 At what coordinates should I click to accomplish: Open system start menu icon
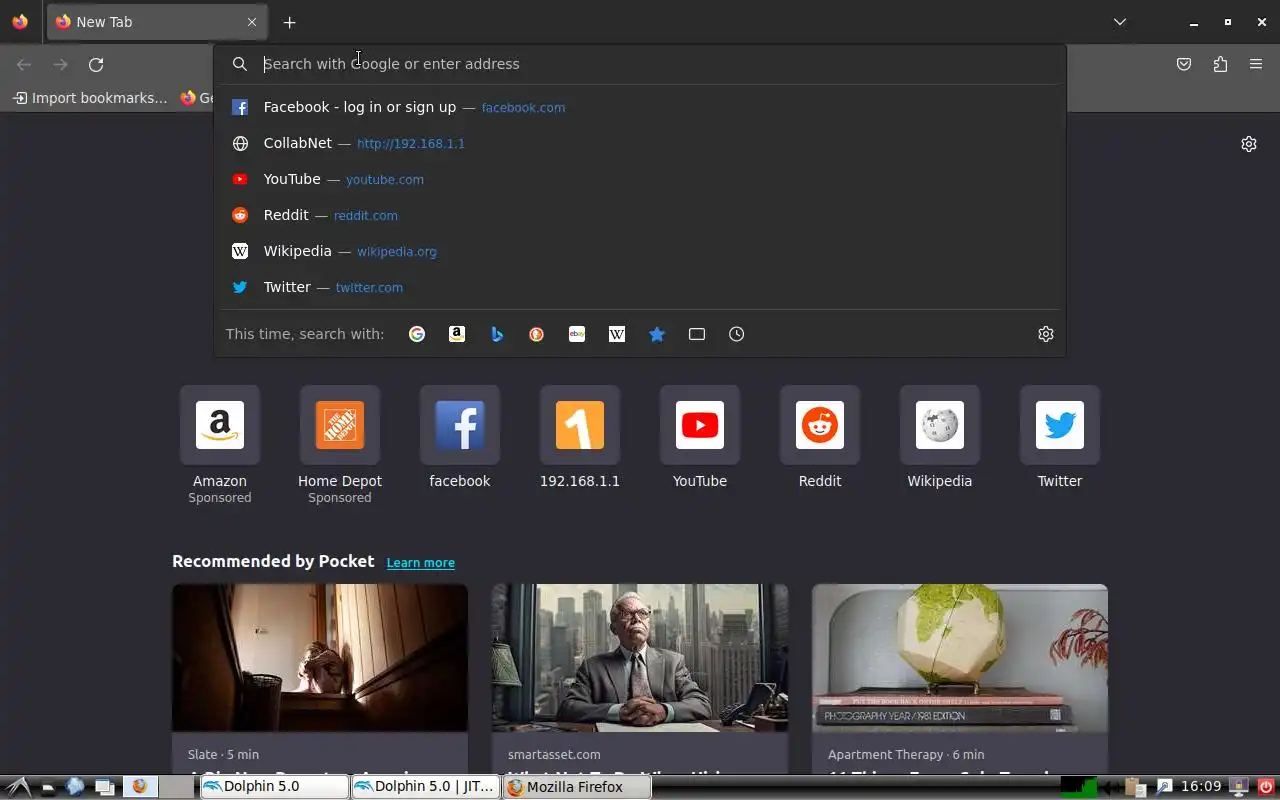18,787
